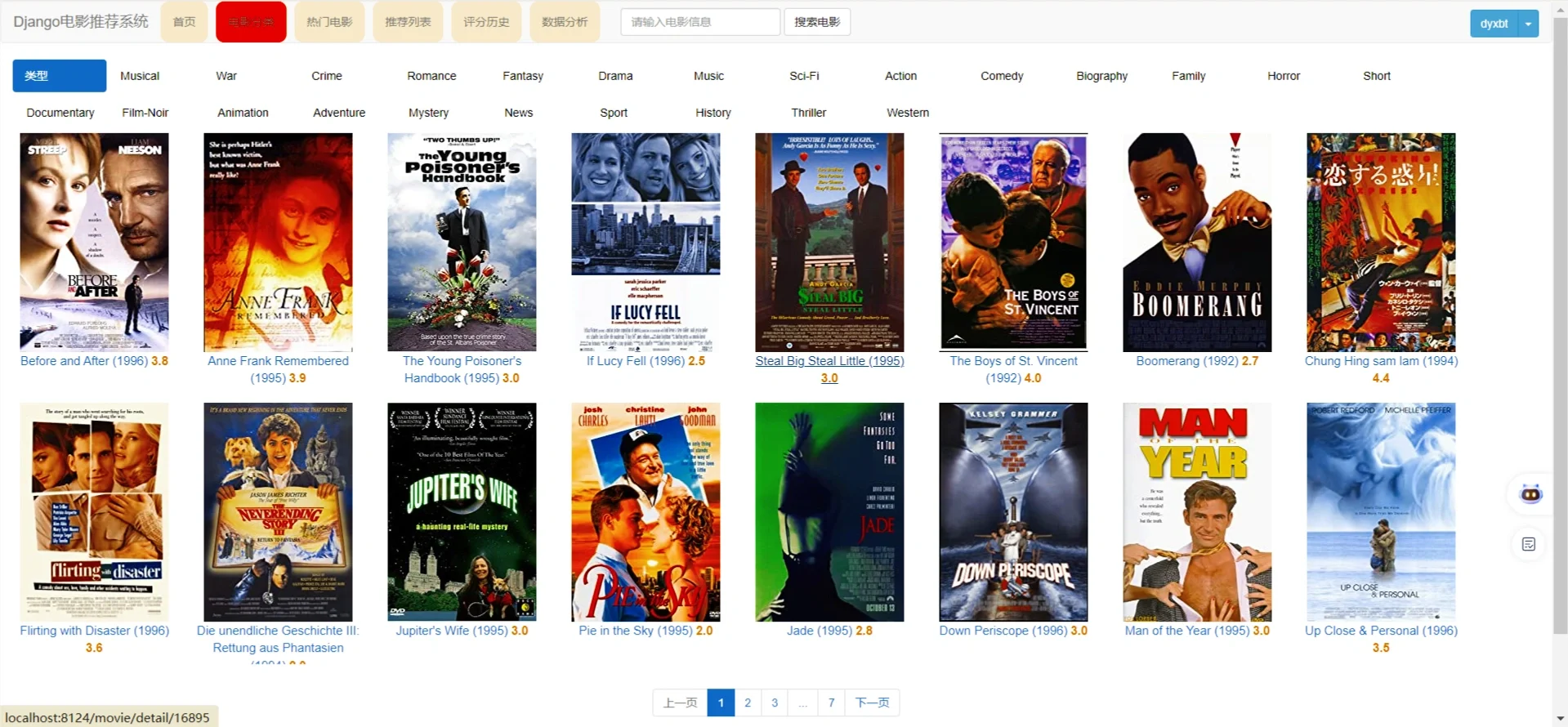The image size is (1568, 727).
Task: Click the 搜索电影 search button
Action: click(817, 22)
